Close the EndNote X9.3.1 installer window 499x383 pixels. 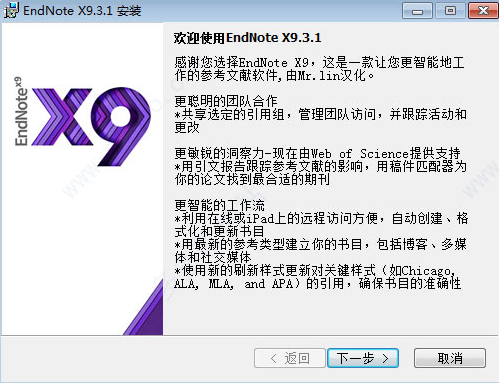click(483, 11)
